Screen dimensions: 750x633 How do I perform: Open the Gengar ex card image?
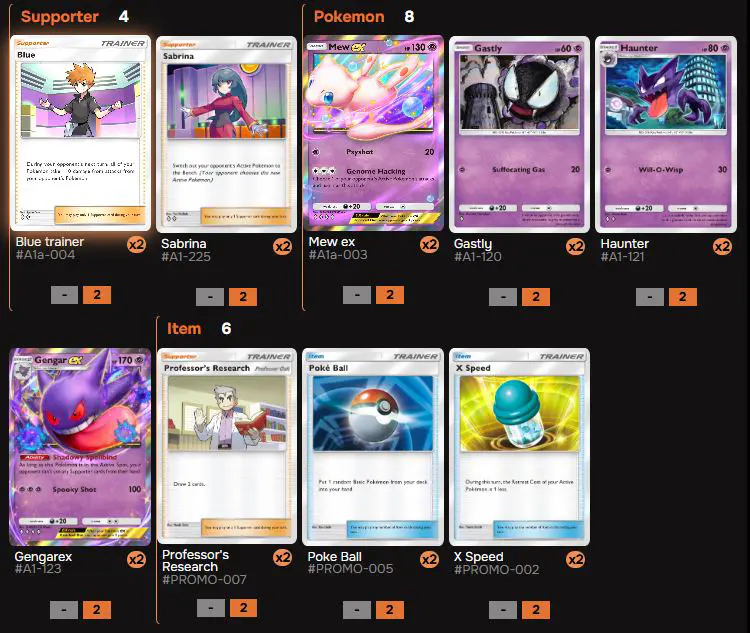tap(80, 447)
